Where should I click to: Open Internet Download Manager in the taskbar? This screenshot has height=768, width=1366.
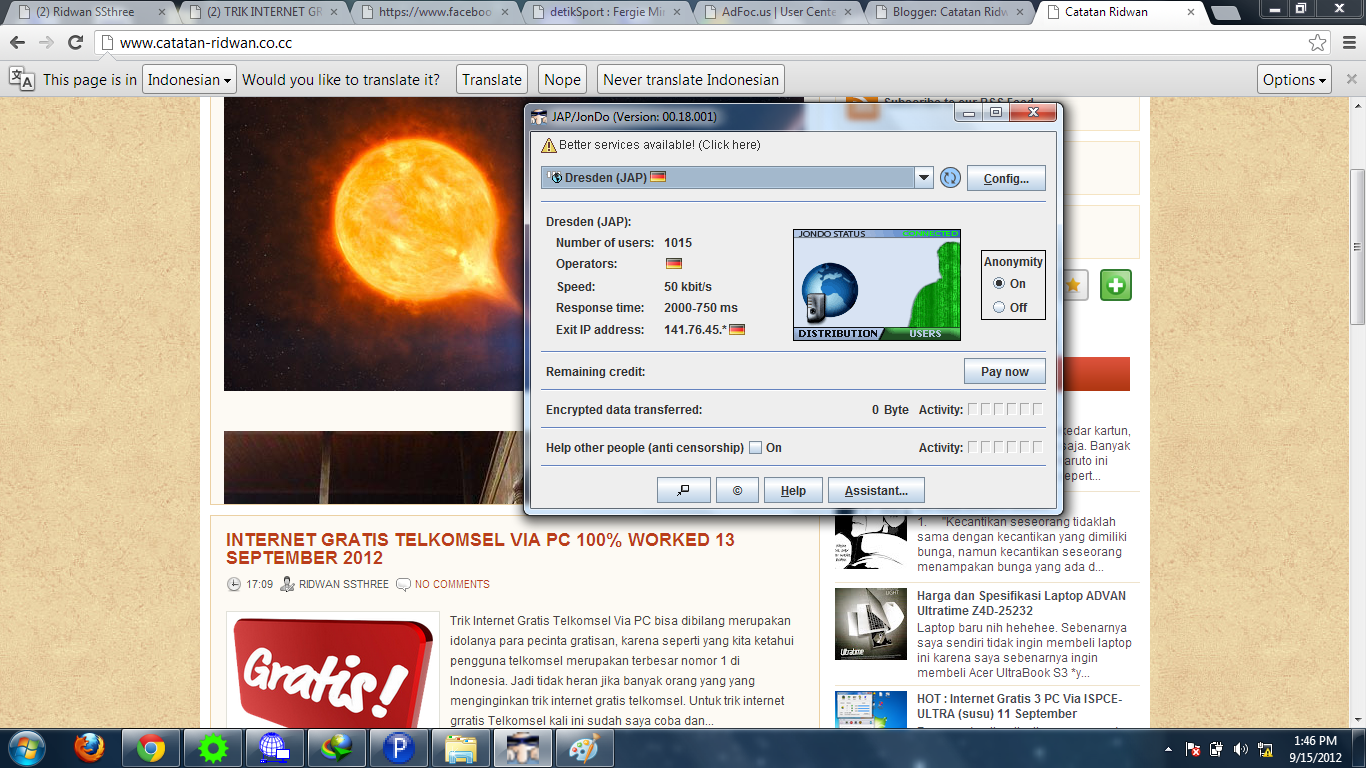click(336, 748)
